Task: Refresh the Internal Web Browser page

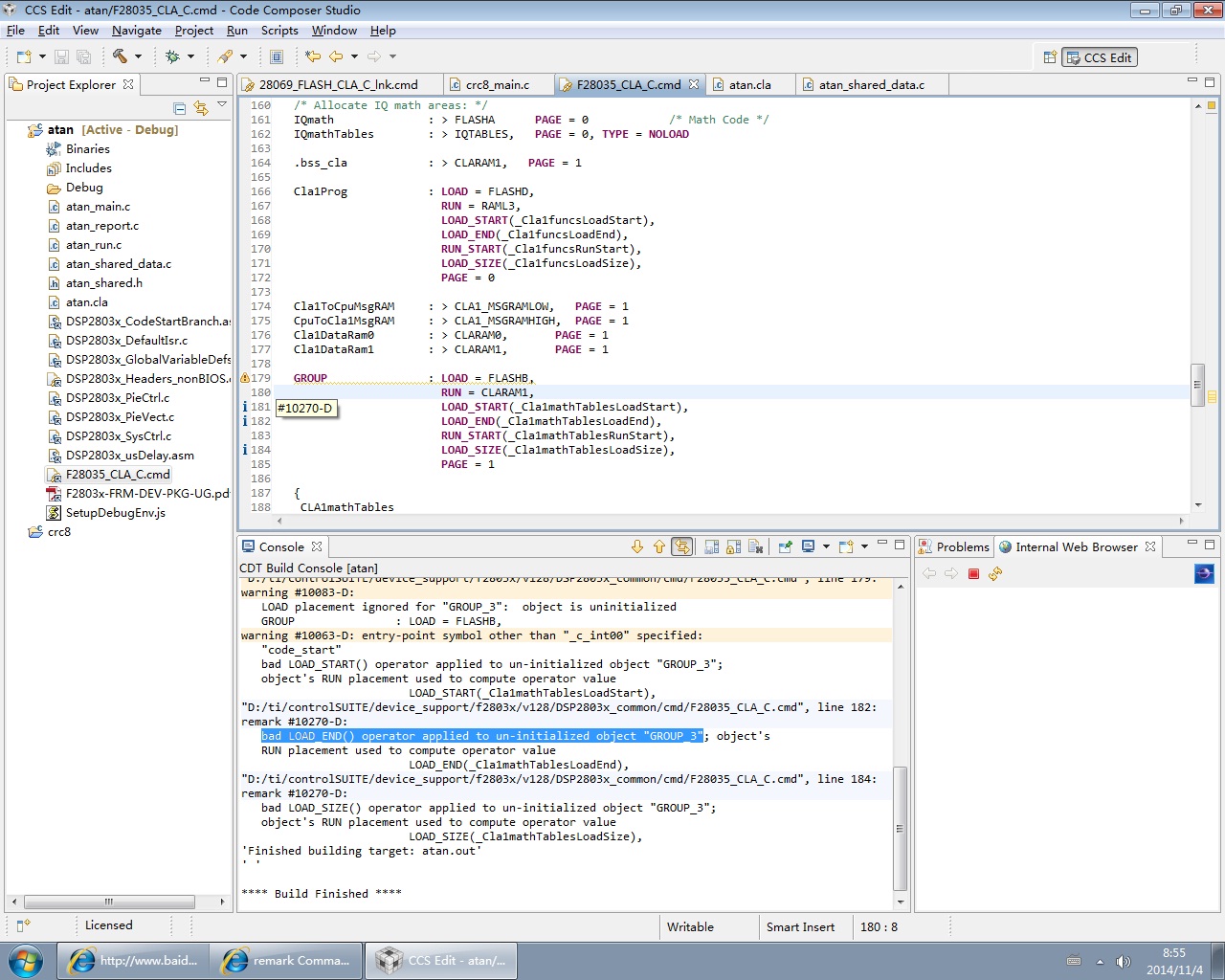Action: [x=995, y=573]
